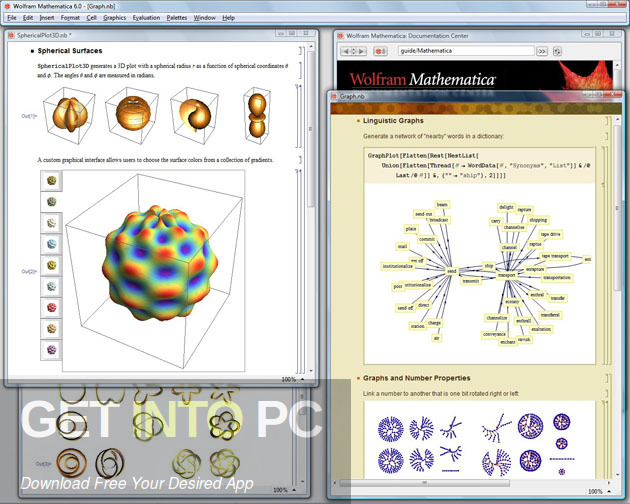The height and width of the screenshot is (504, 630).
Task: Select the bracket beside Graphs and Number Properties heading
Action: [609, 378]
